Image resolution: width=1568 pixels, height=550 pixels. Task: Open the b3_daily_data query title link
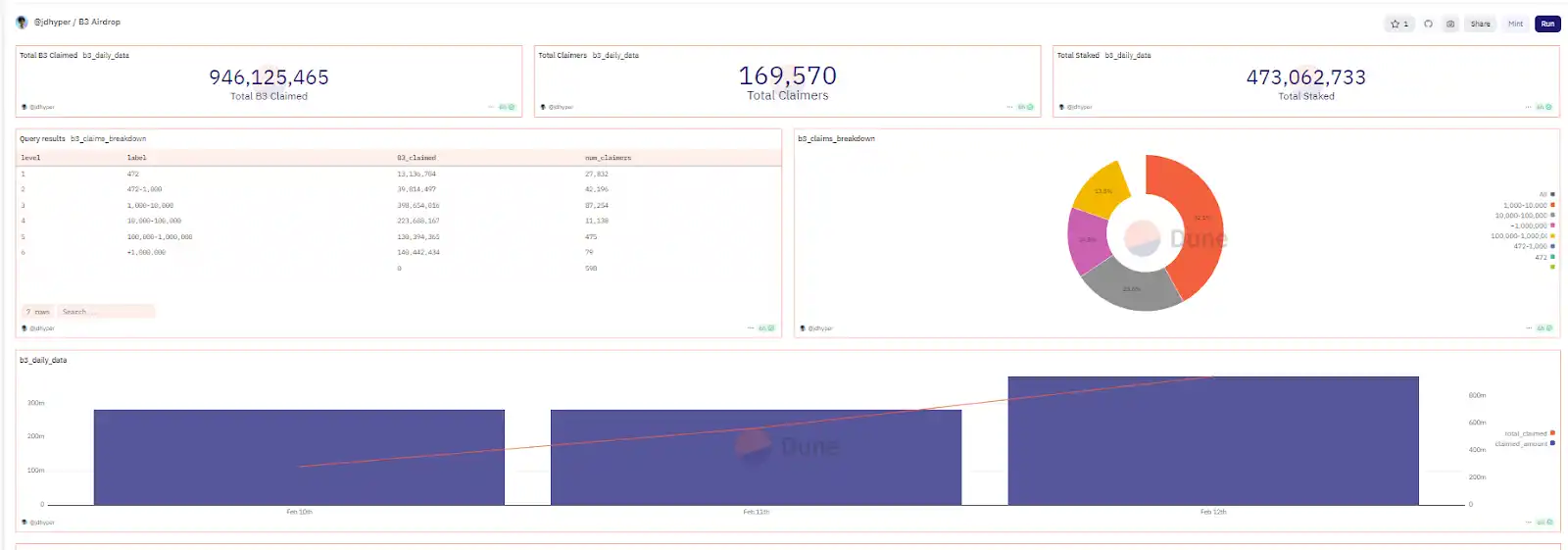click(x=43, y=361)
